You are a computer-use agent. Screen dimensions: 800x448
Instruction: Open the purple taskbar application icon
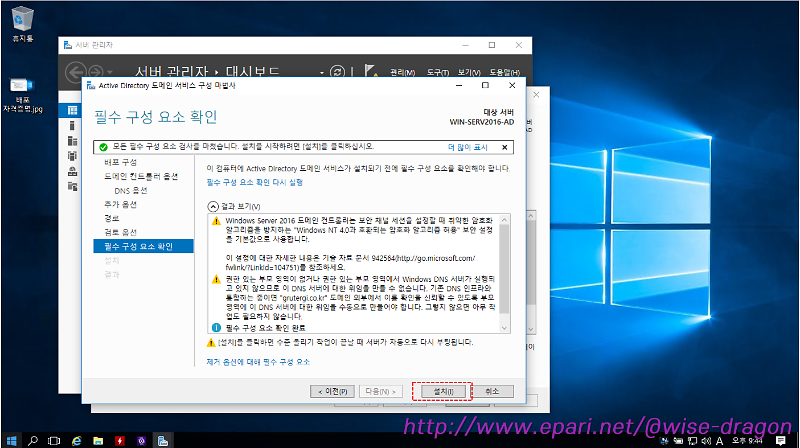[x=141, y=440]
